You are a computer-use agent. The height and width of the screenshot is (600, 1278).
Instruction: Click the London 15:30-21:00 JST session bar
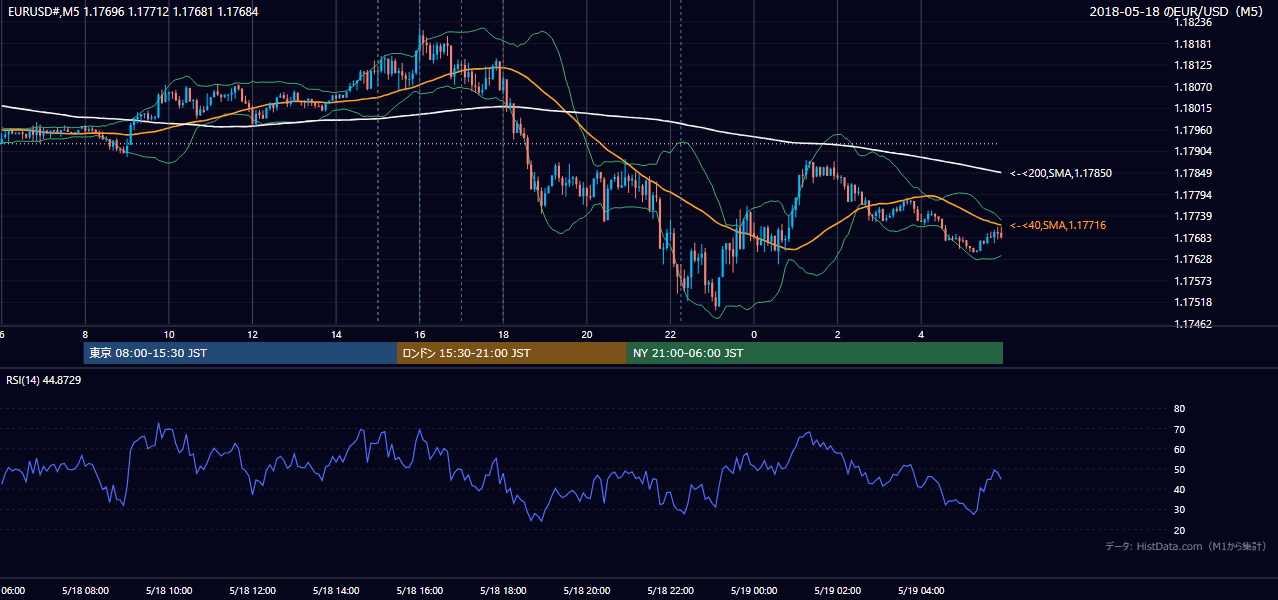tap(512, 353)
